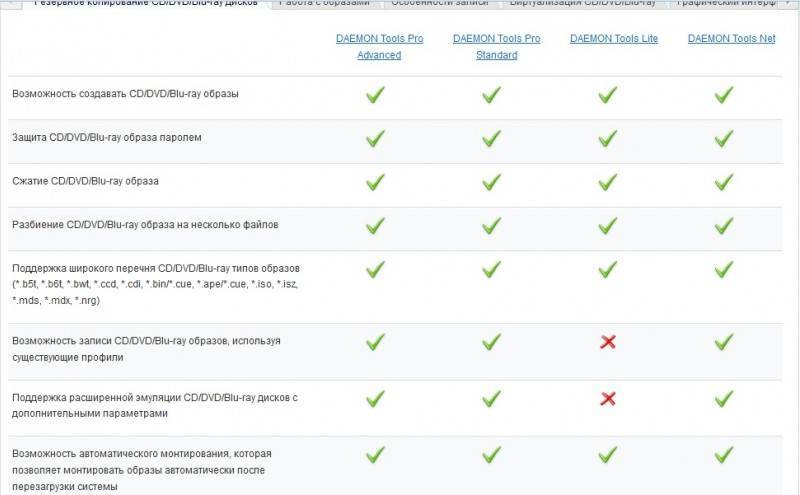
Task: Click the left tab scroll arrow
Action: coord(11,3)
